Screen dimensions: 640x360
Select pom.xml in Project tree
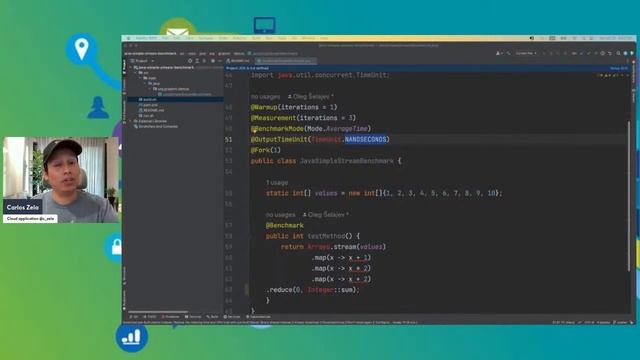pyautogui.click(x=149, y=105)
